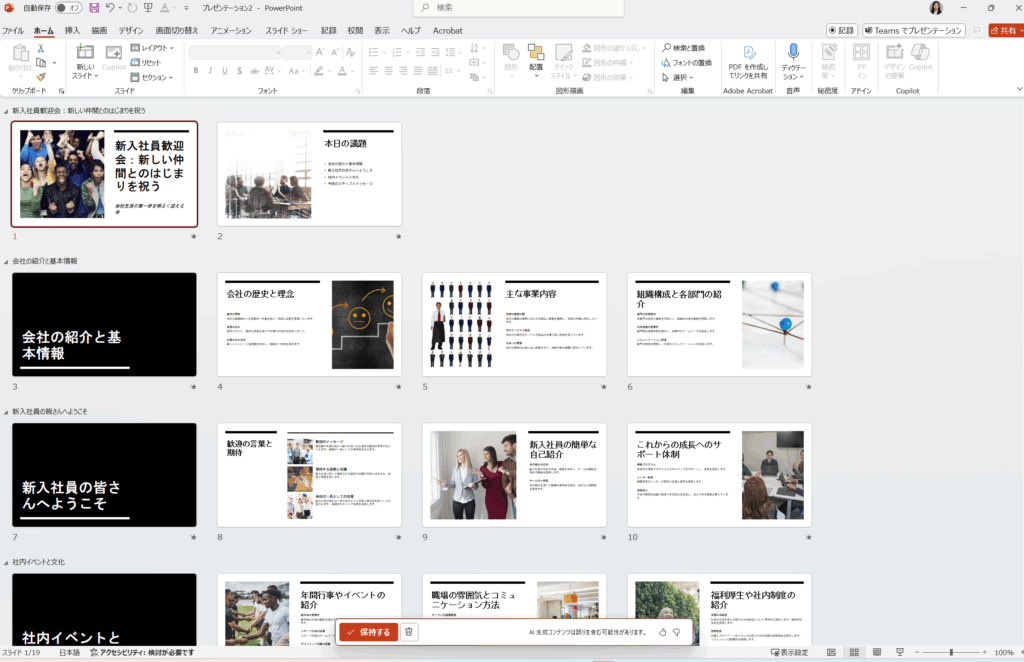Viewport: 1024px width, 662px height.
Task: Click the zoom slider in the status bar
Action: pyautogui.click(x=949, y=652)
